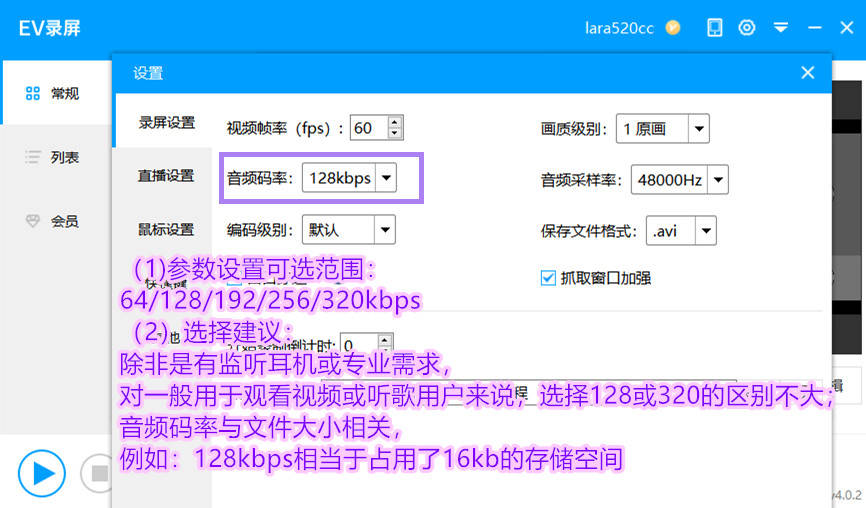866x508 pixels.
Task: Toggle the 抓取窗口加强 checkbox
Action: click(548, 278)
